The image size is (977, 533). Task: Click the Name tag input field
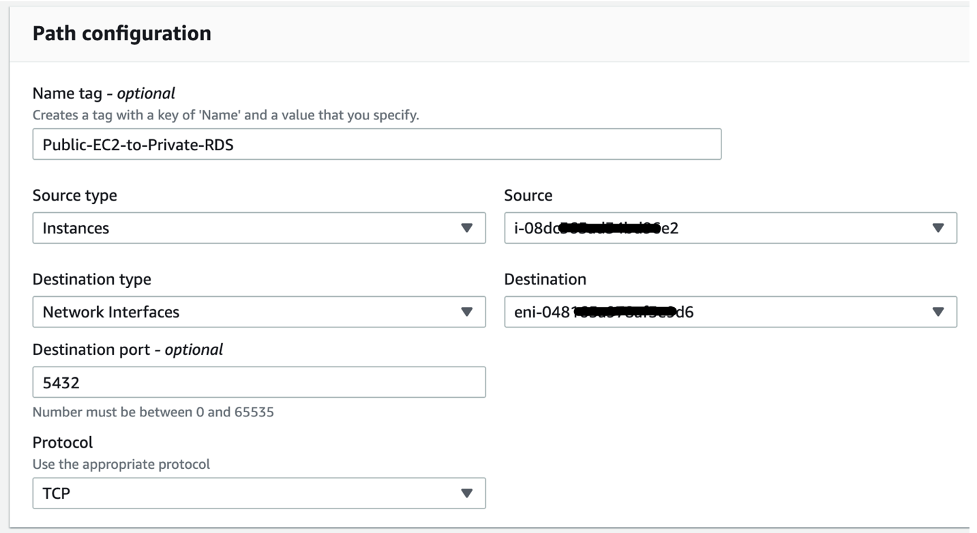click(376, 144)
